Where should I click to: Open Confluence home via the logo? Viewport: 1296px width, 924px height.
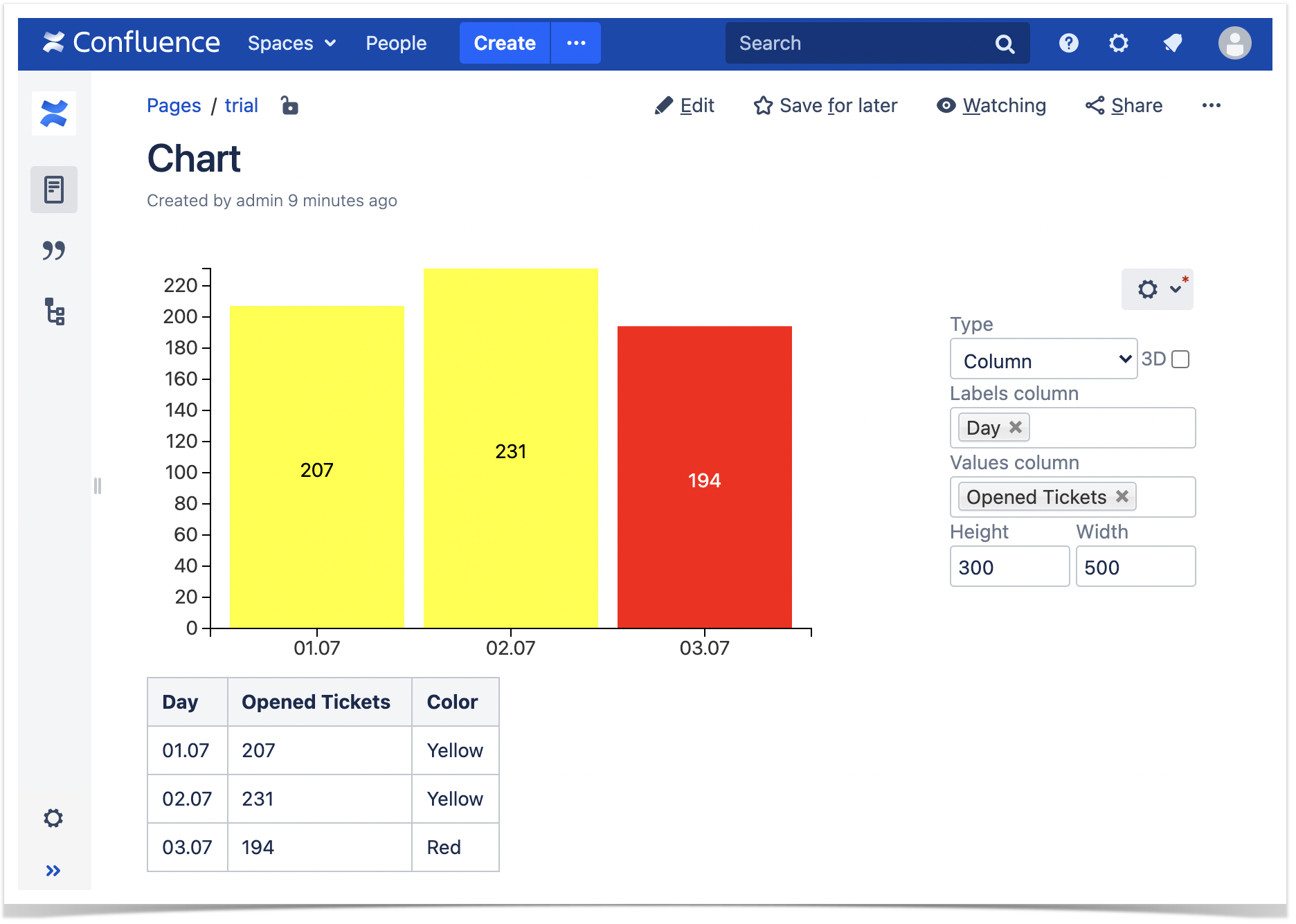click(x=132, y=42)
